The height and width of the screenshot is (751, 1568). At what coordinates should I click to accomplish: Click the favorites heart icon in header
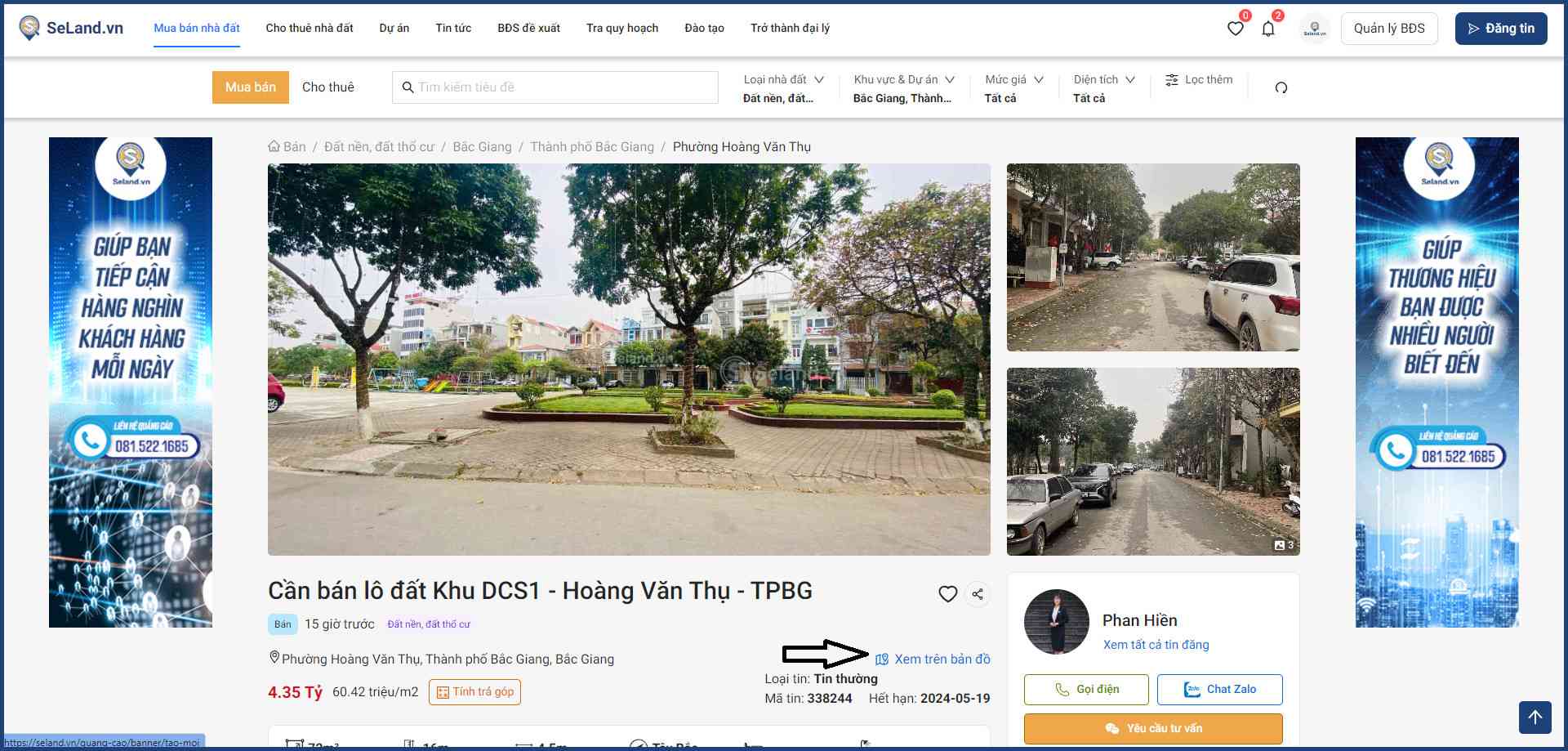[x=1235, y=29]
